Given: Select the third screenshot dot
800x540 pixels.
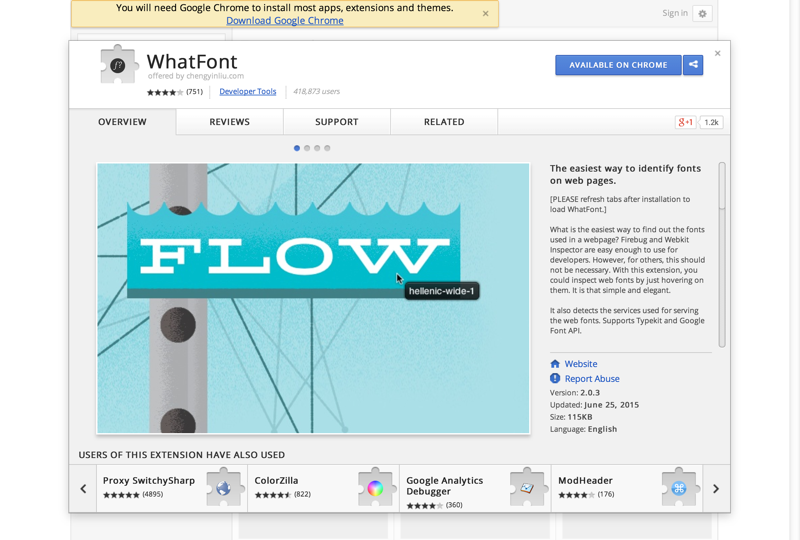Looking at the screenshot, I should [317, 148].
